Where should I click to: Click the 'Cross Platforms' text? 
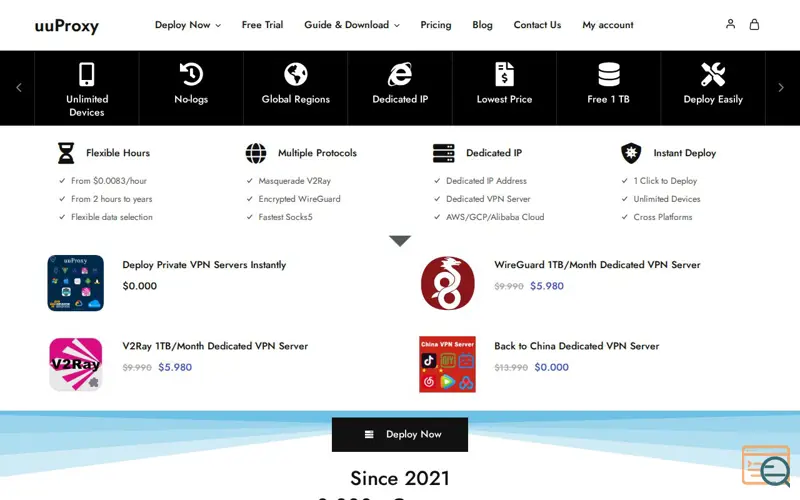tap(663, 217)
